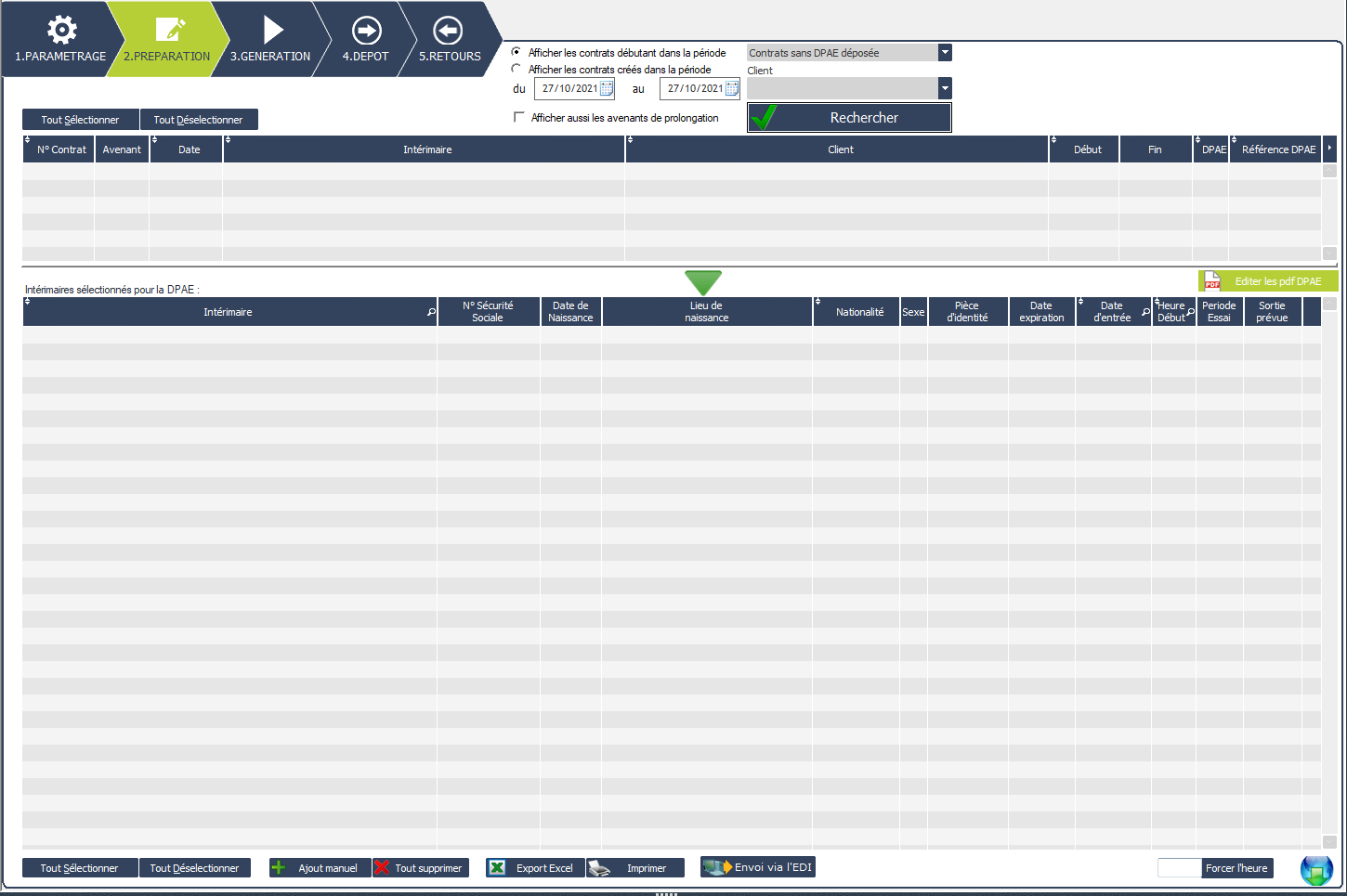Select contracts created in period option
The height and width of the screenshot is (896, 1347).
[x=517, y=69]
